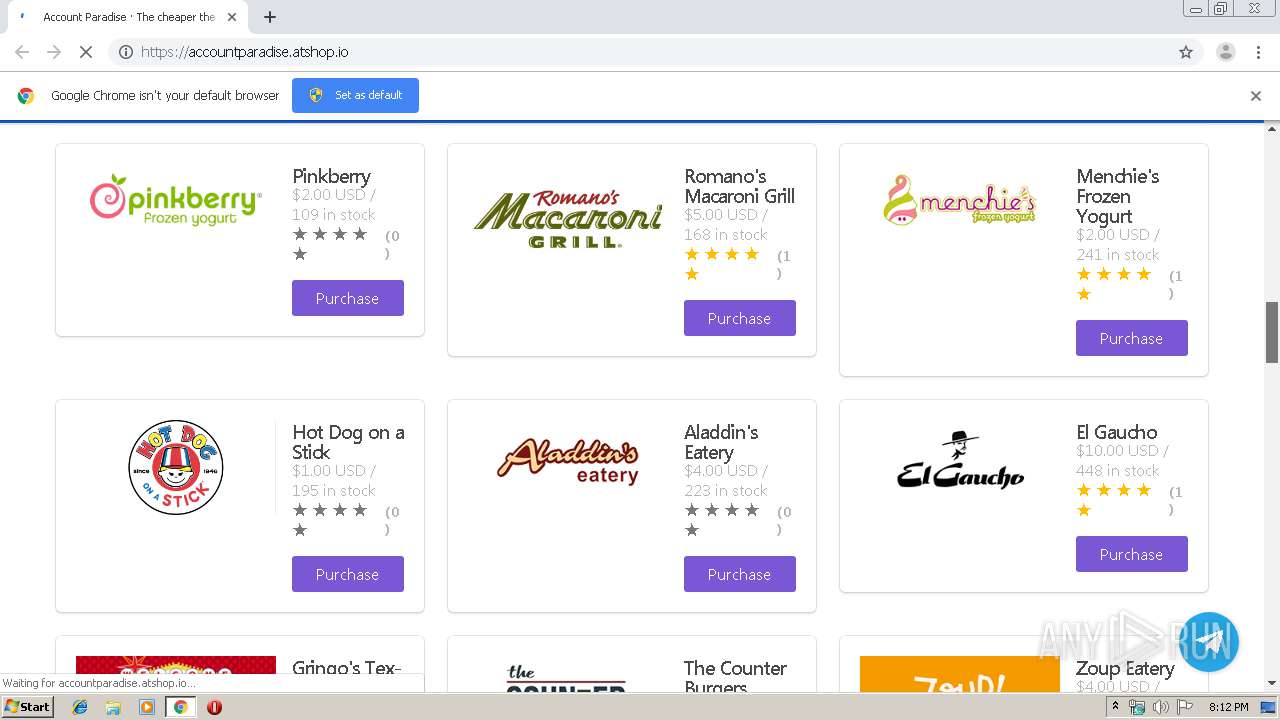The height and width of the screenshot is (720, 1280).
Task: Switch to Chrome in the taskbar
Action: (x=181, y=707)
